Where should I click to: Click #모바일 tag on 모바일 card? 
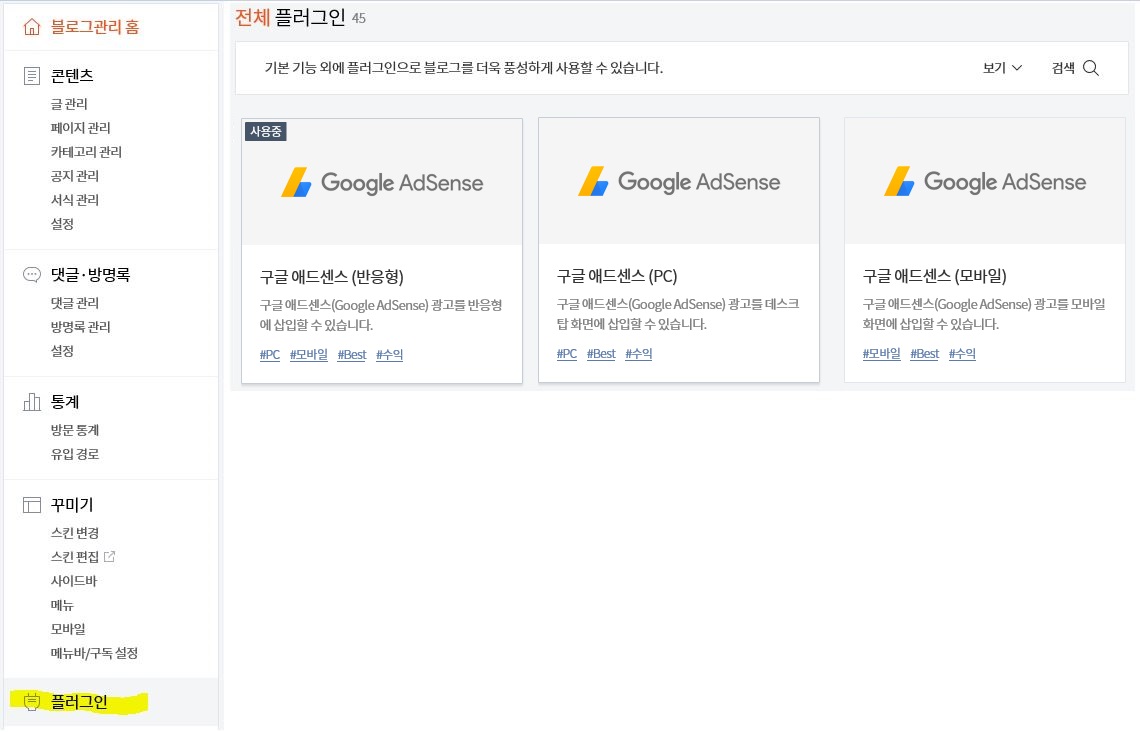[x=882, y=354]
